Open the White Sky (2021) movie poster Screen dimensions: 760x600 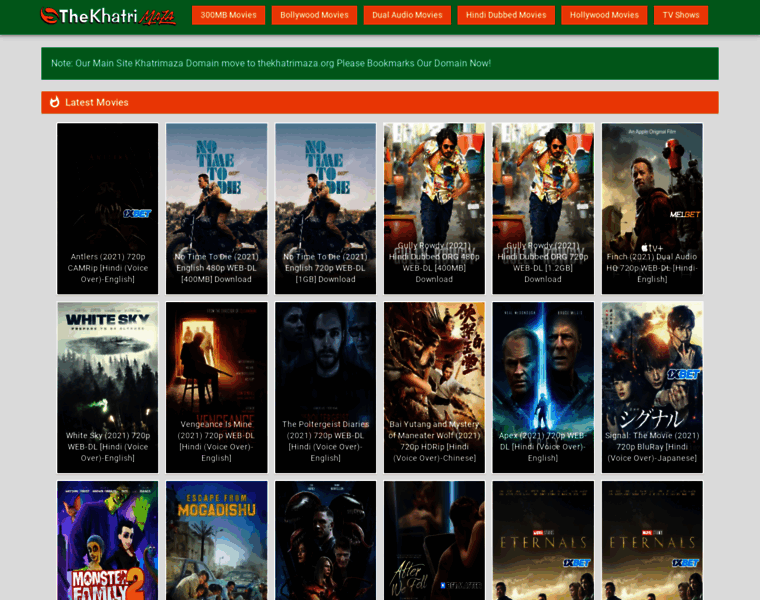pos(108,387)
